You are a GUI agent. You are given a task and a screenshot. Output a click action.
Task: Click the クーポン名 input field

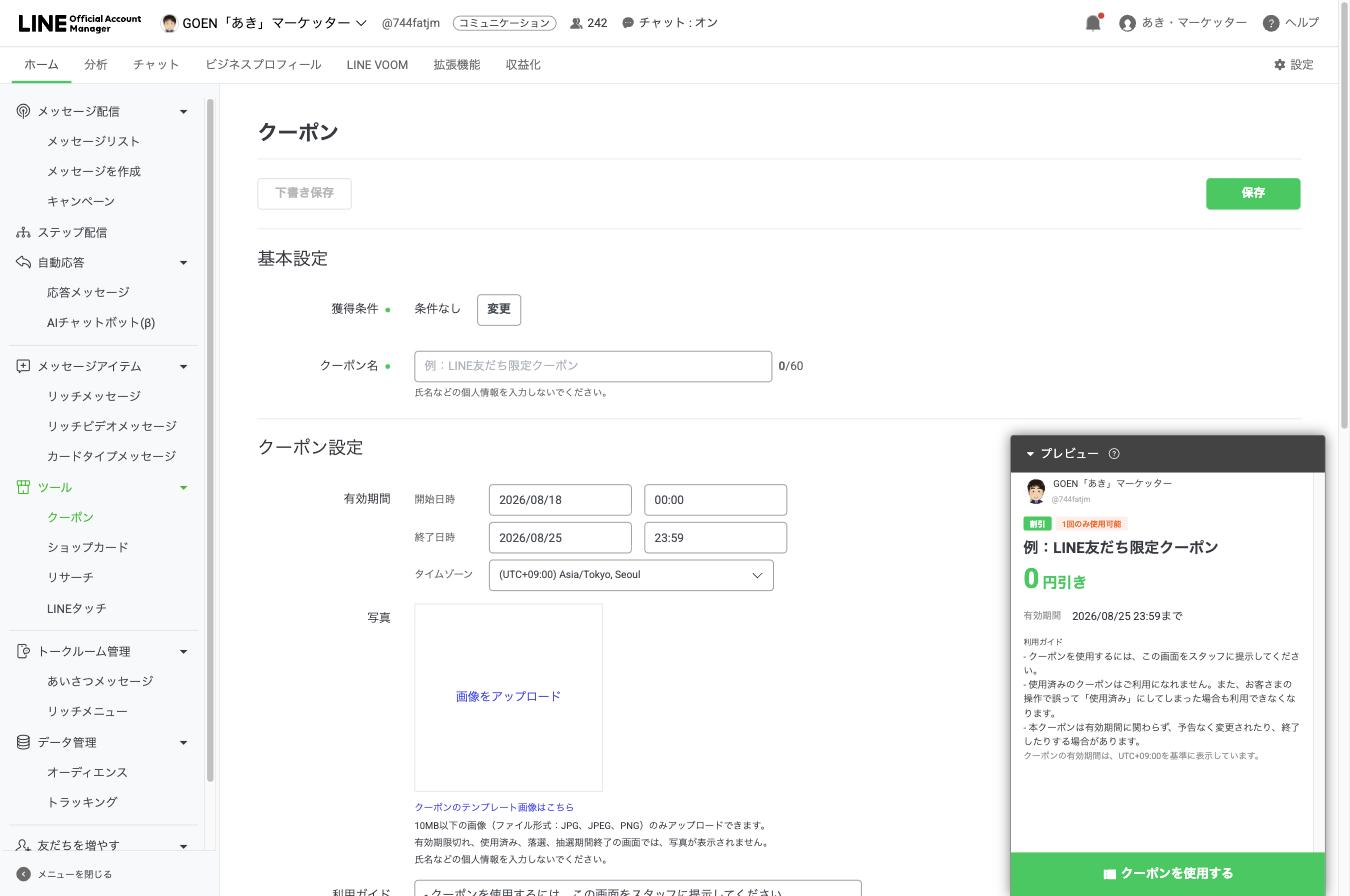click(593, 366)
